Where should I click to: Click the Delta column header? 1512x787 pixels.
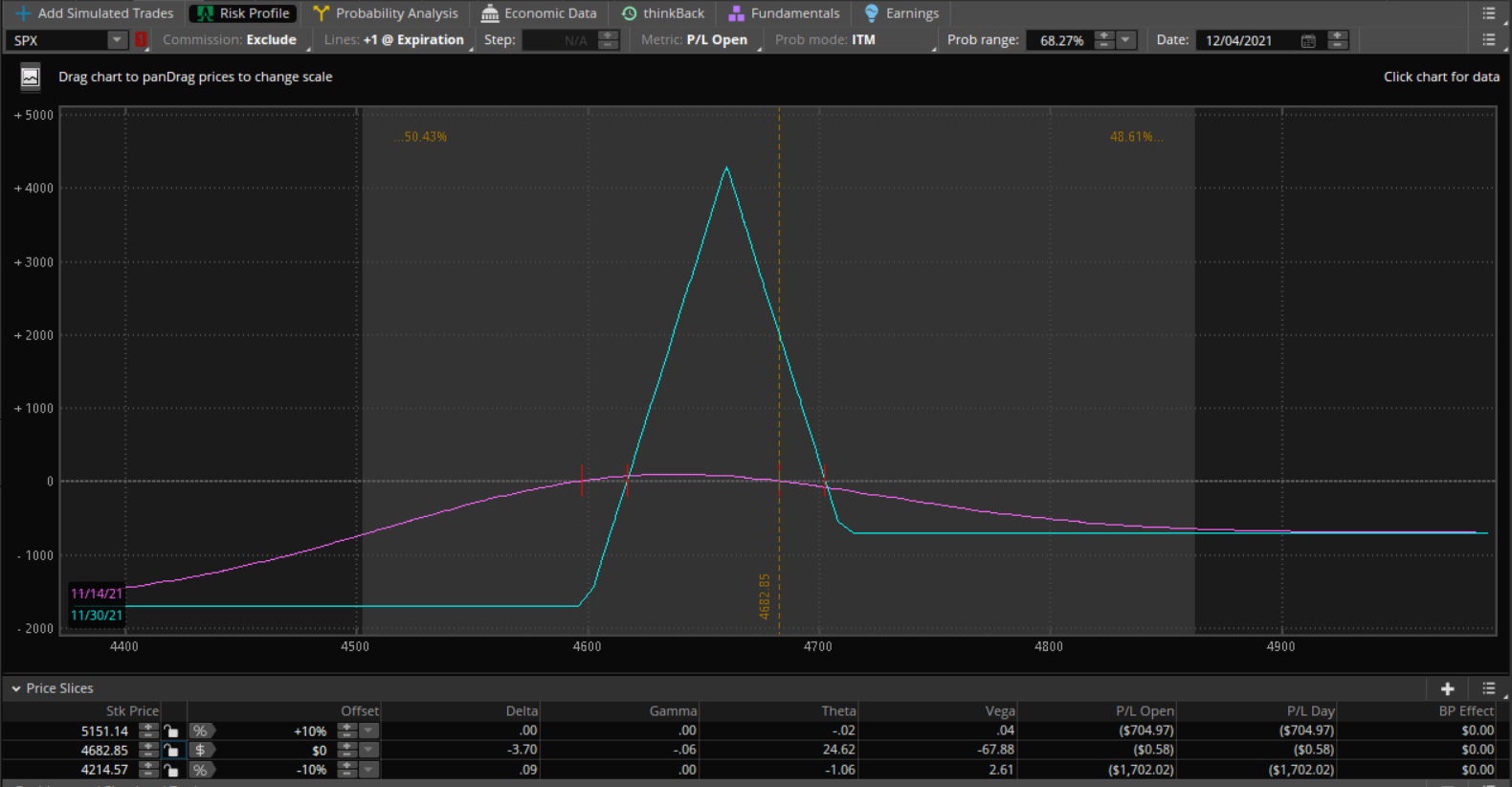tap(522, 710)
